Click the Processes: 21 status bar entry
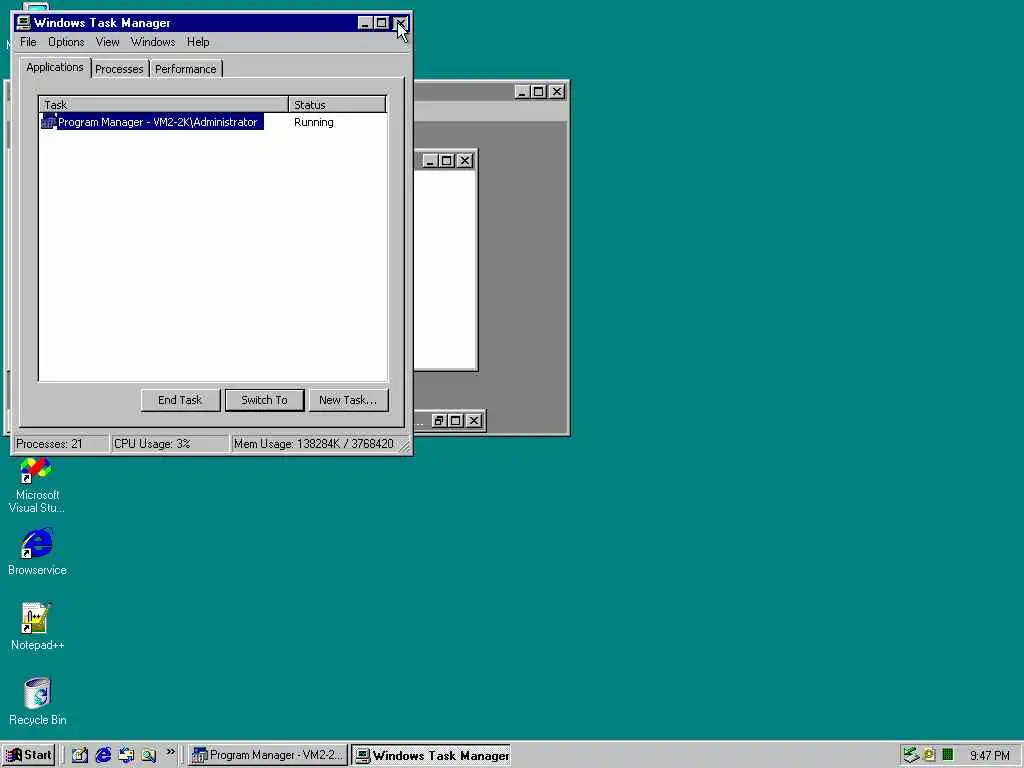Viewport: 1024px width, 768px height. (61, 443)
